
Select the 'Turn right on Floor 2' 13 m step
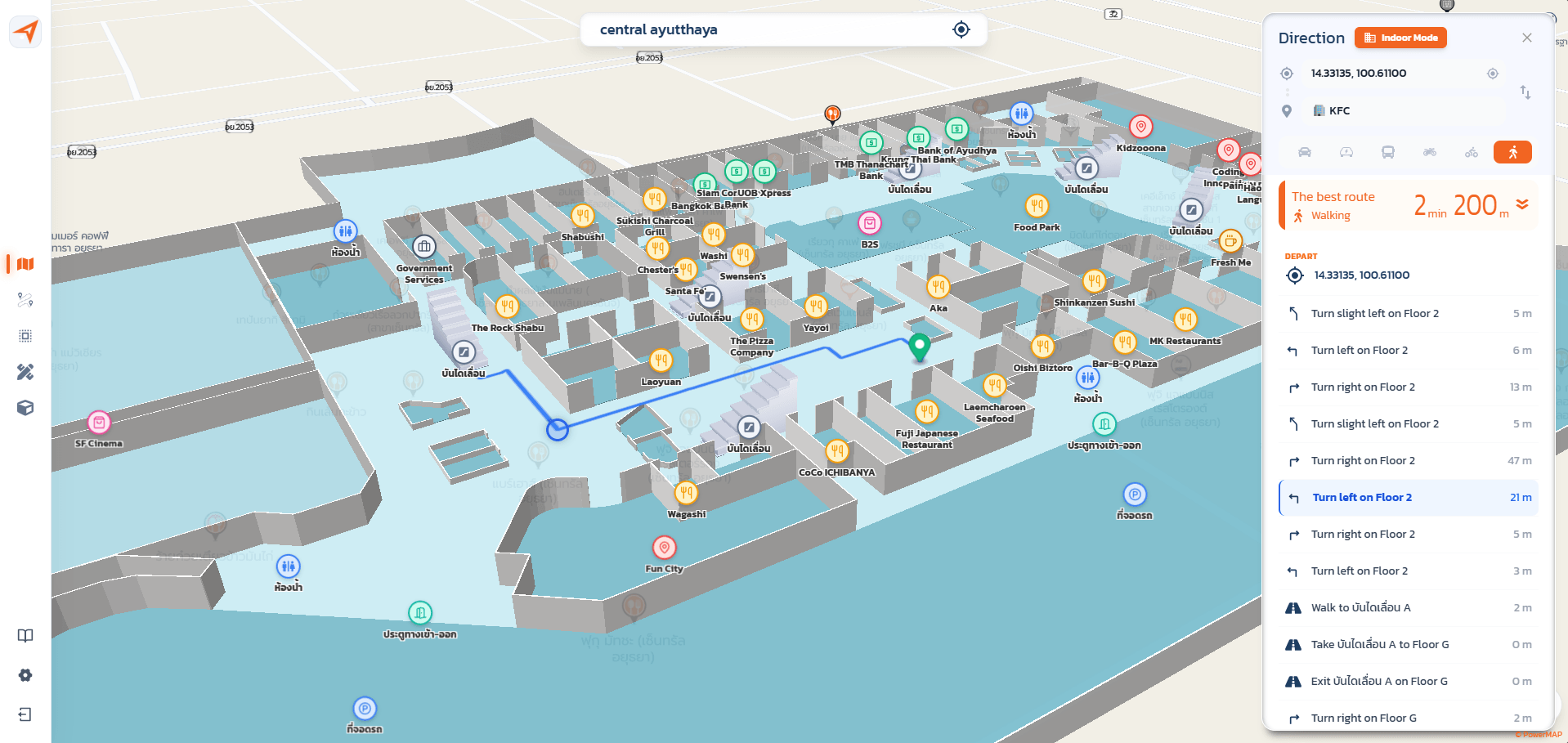(1409, 387)
